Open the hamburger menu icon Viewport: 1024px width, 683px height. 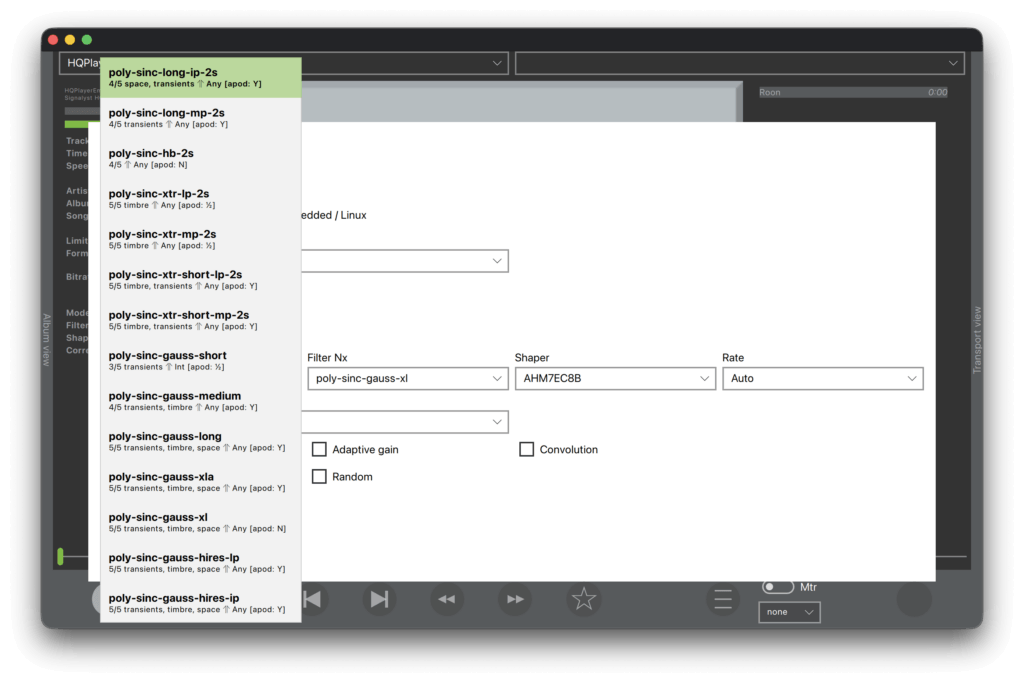point(723,599)
